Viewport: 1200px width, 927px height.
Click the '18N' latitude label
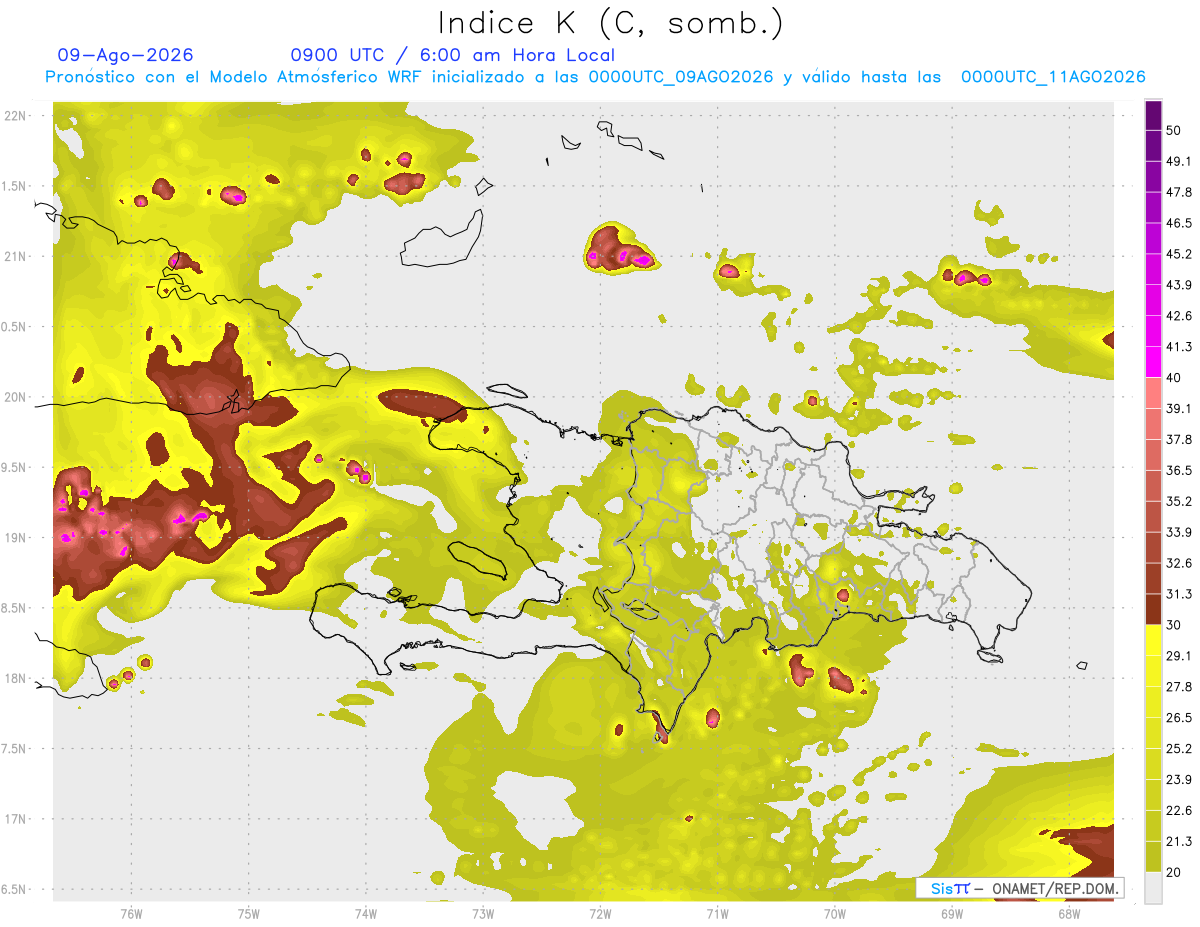[x=15, y=679]
